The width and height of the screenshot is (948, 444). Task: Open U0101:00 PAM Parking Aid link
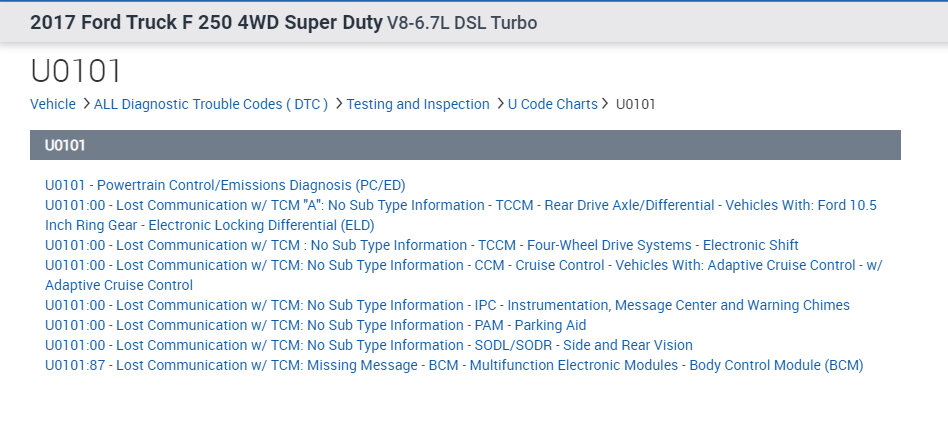click(x=315, y=325)
